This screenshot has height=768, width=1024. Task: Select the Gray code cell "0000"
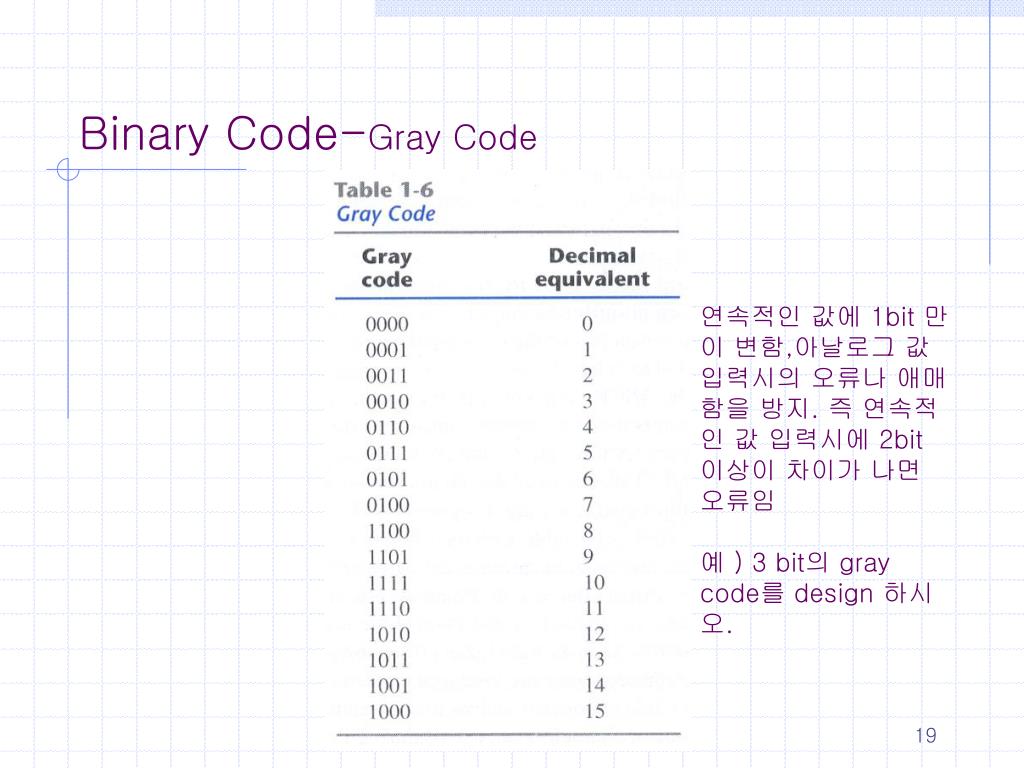pyautogui.click(x=387, y=324)
